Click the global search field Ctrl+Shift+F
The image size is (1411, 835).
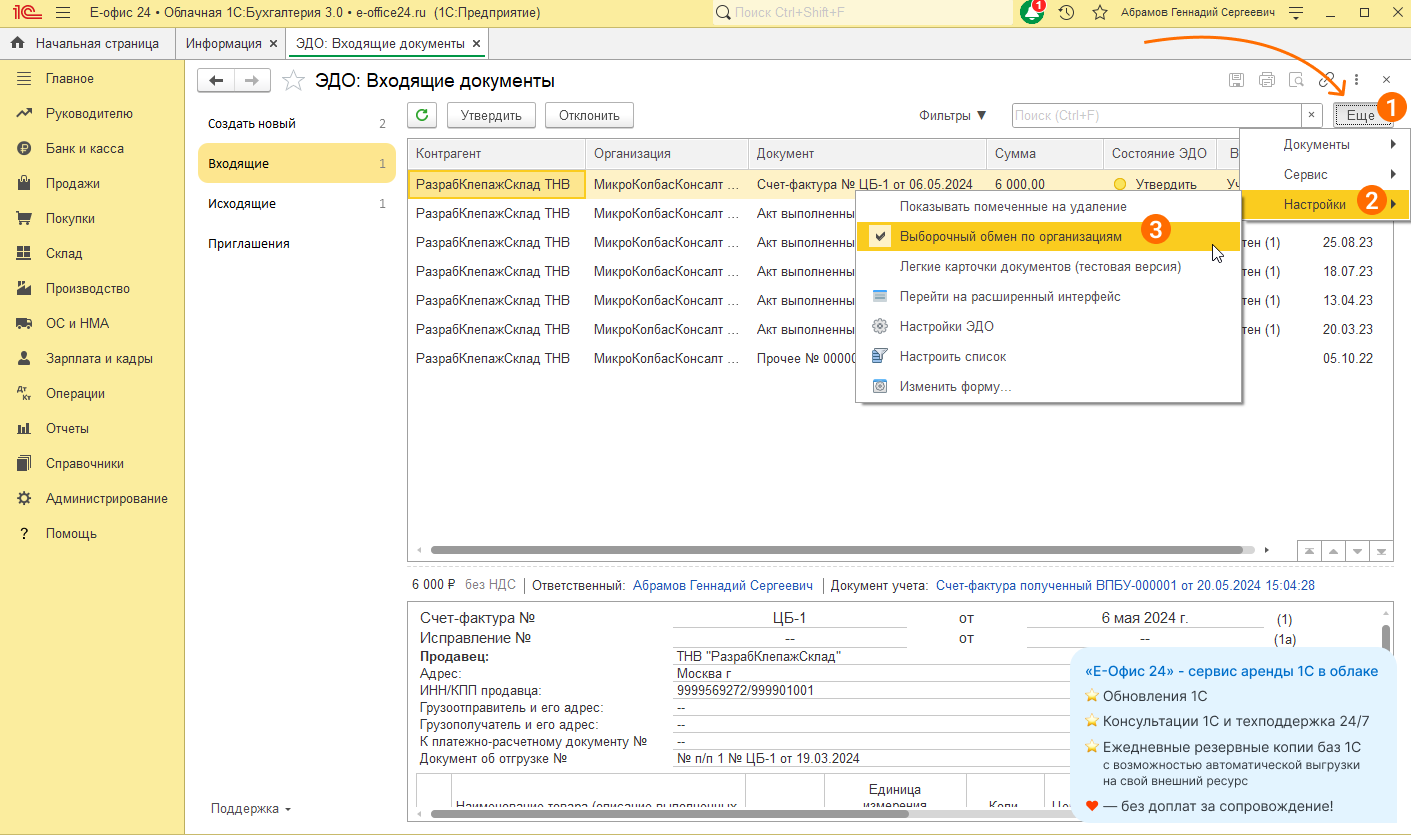[863, 13]
